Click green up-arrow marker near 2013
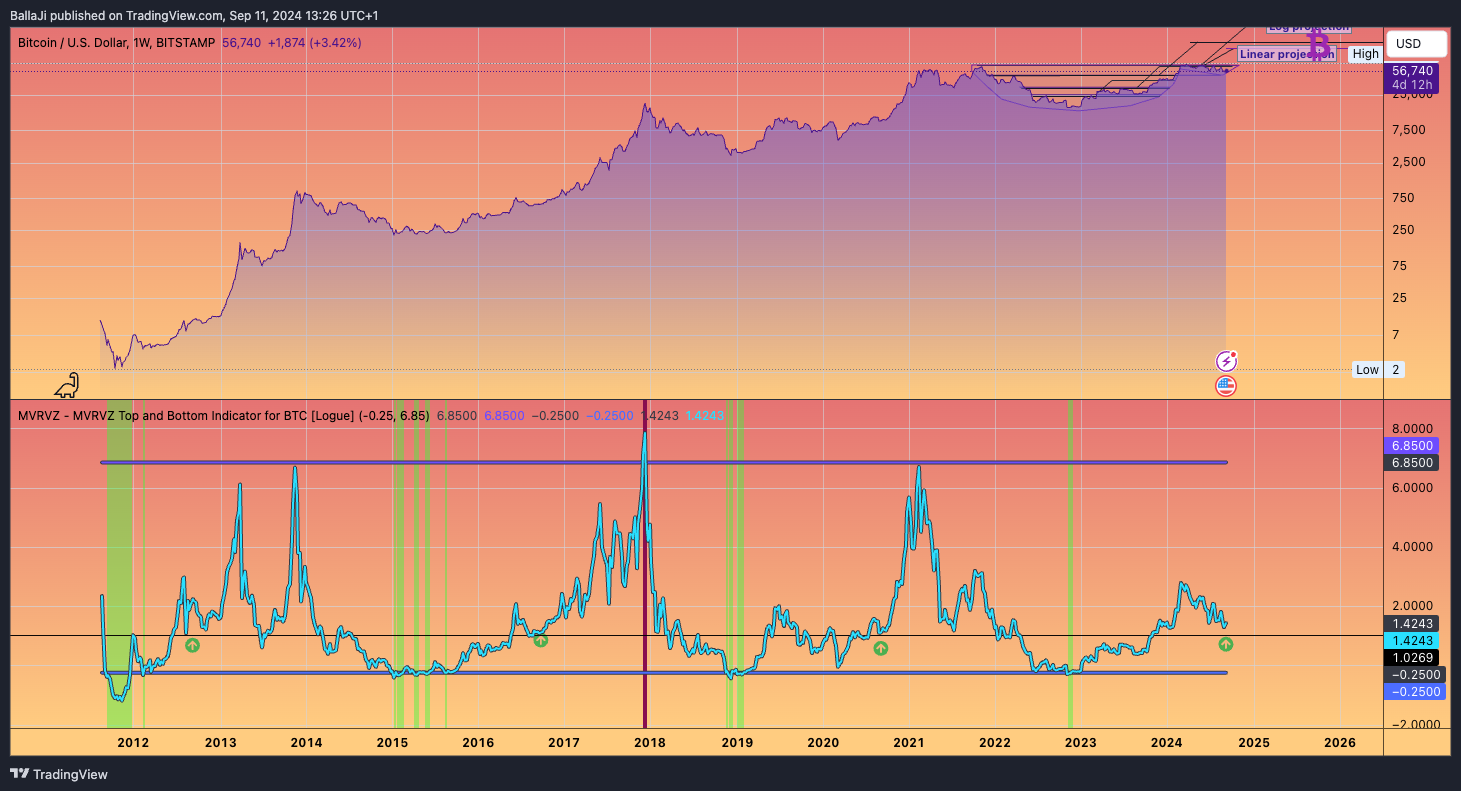Screen dimensions: 1461x791 (192, 645)
